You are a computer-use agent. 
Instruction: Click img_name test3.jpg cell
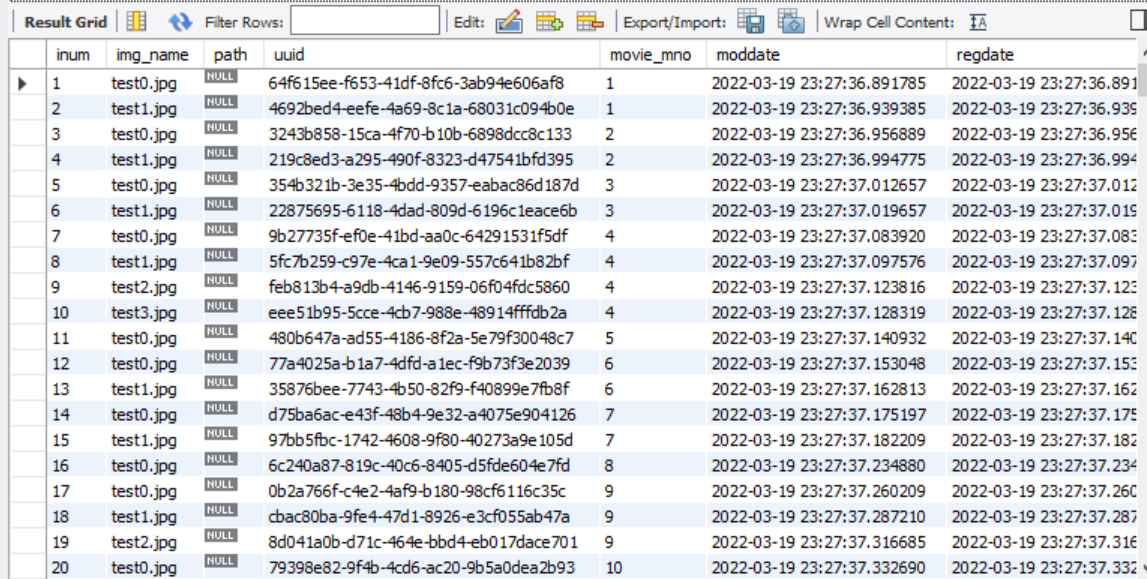tap(154, 313)
